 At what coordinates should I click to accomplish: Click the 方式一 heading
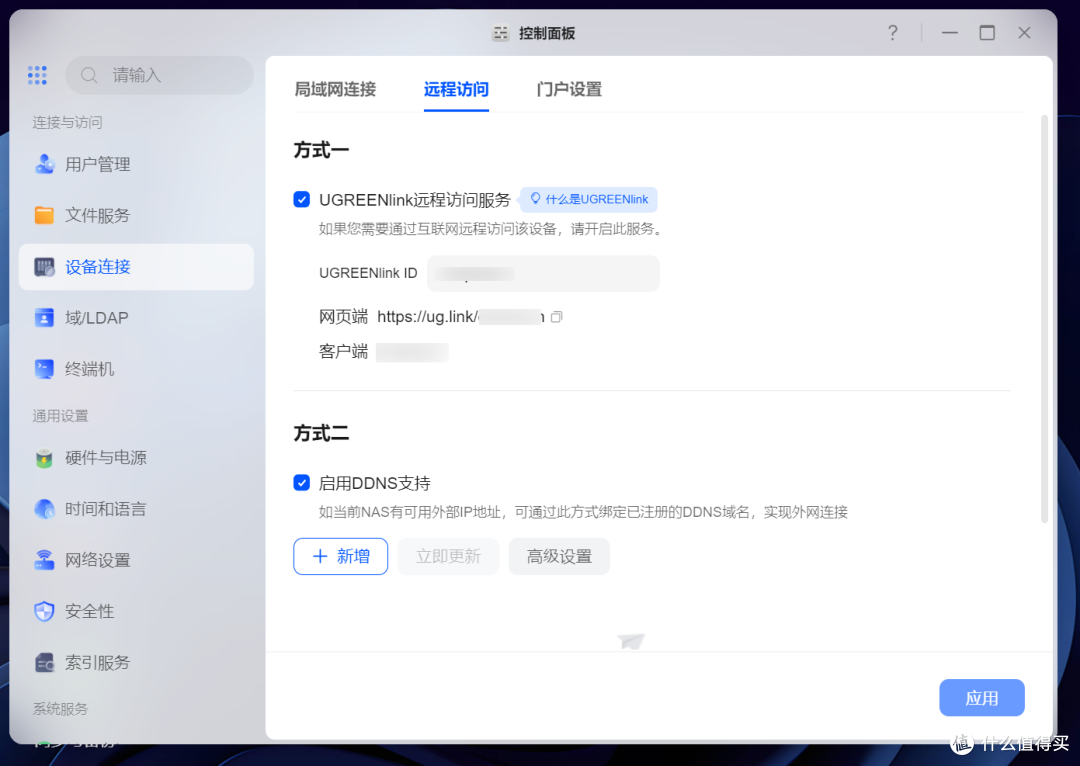321,150
